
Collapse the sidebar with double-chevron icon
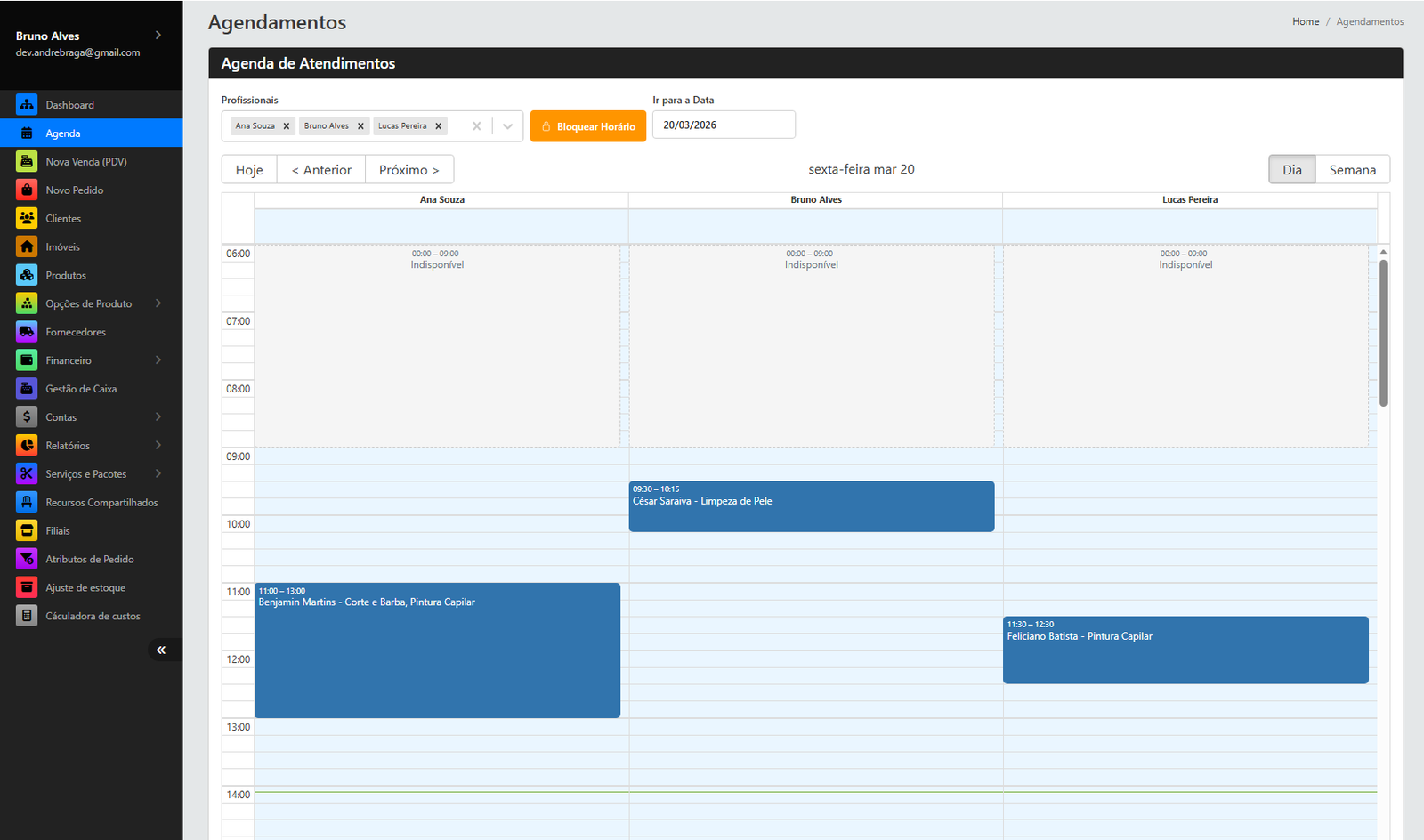[x=161, y=650]
